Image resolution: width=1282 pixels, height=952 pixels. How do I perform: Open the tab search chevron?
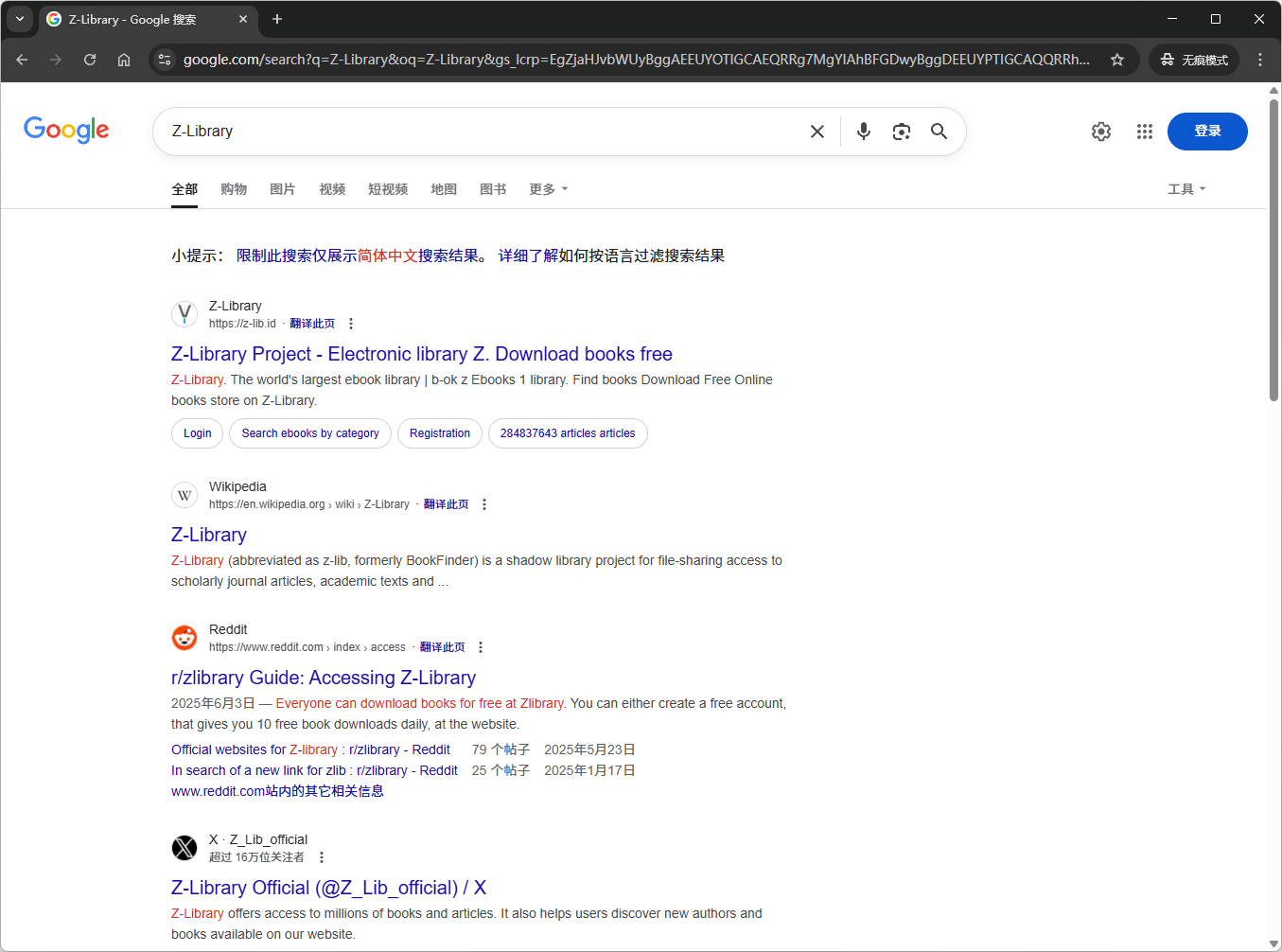click(x=20, y=19)
